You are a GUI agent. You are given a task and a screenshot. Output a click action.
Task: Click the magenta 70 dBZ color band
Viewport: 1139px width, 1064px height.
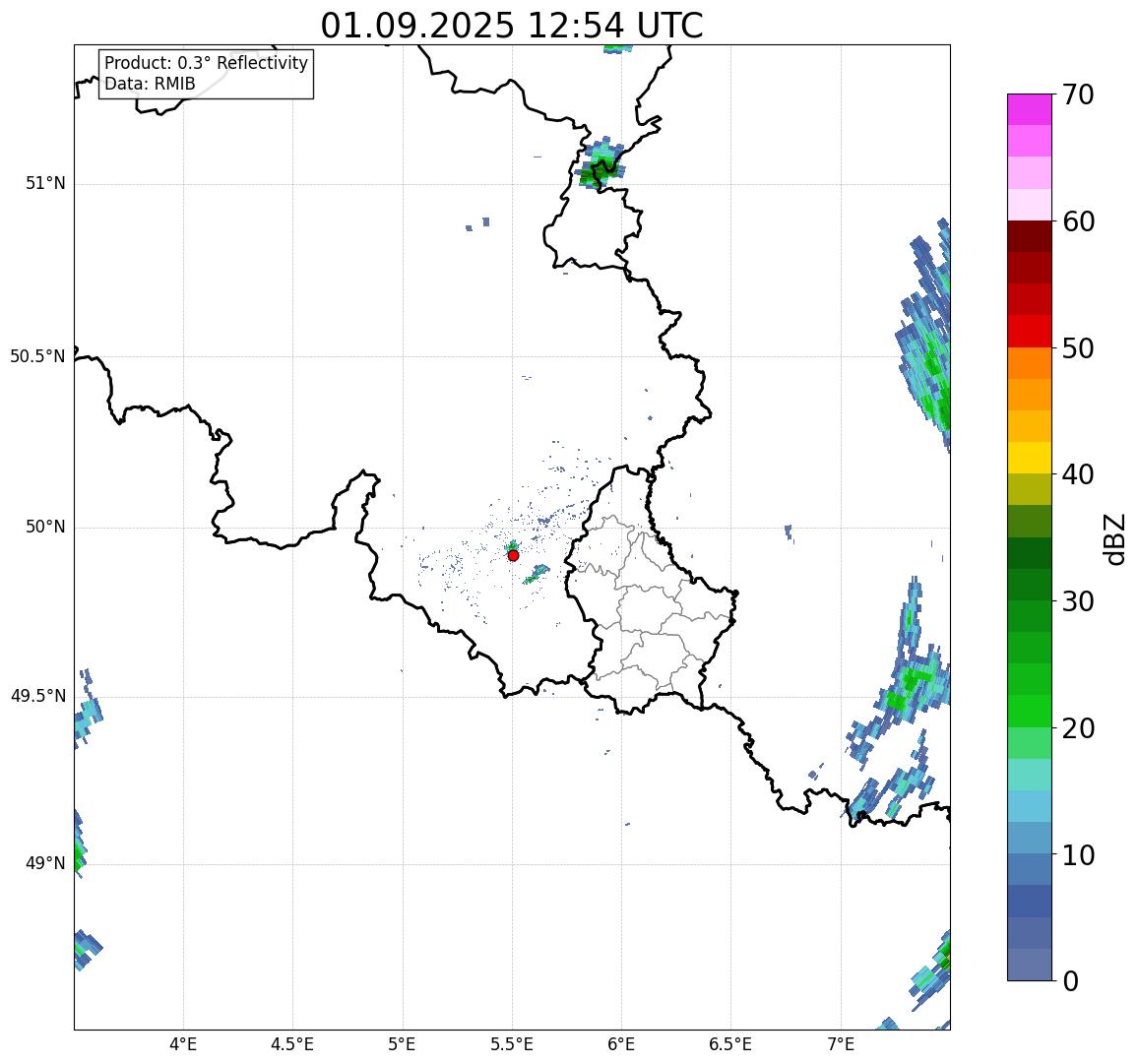pos(1030,109)
